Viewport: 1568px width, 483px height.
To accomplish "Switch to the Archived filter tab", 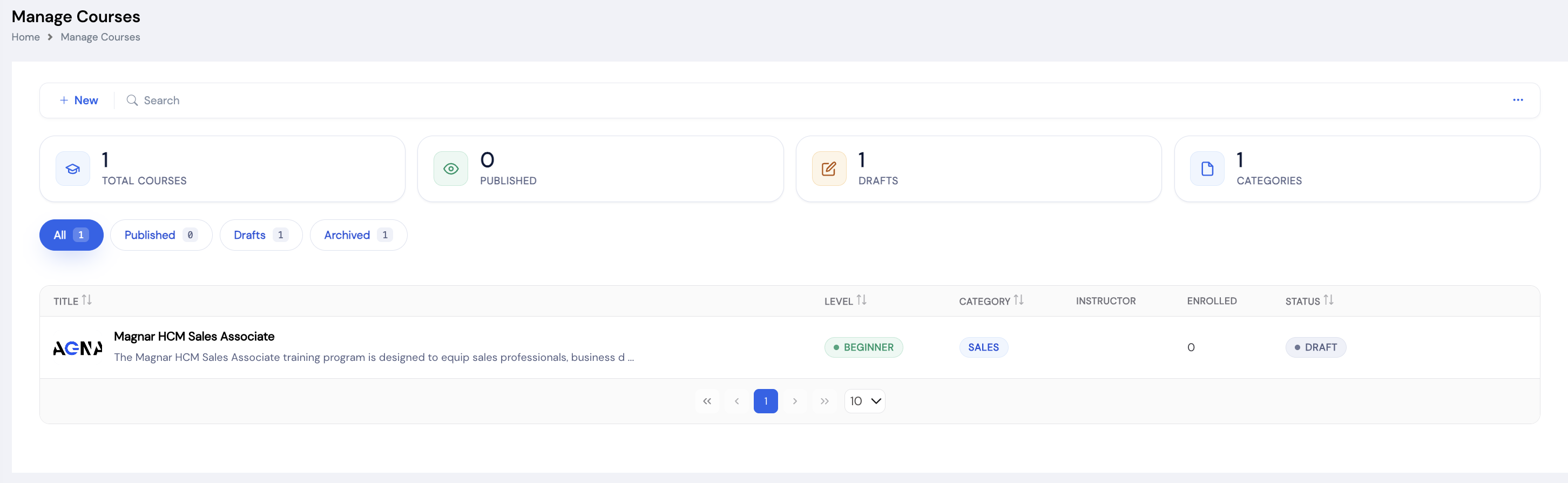I will 358,235.
